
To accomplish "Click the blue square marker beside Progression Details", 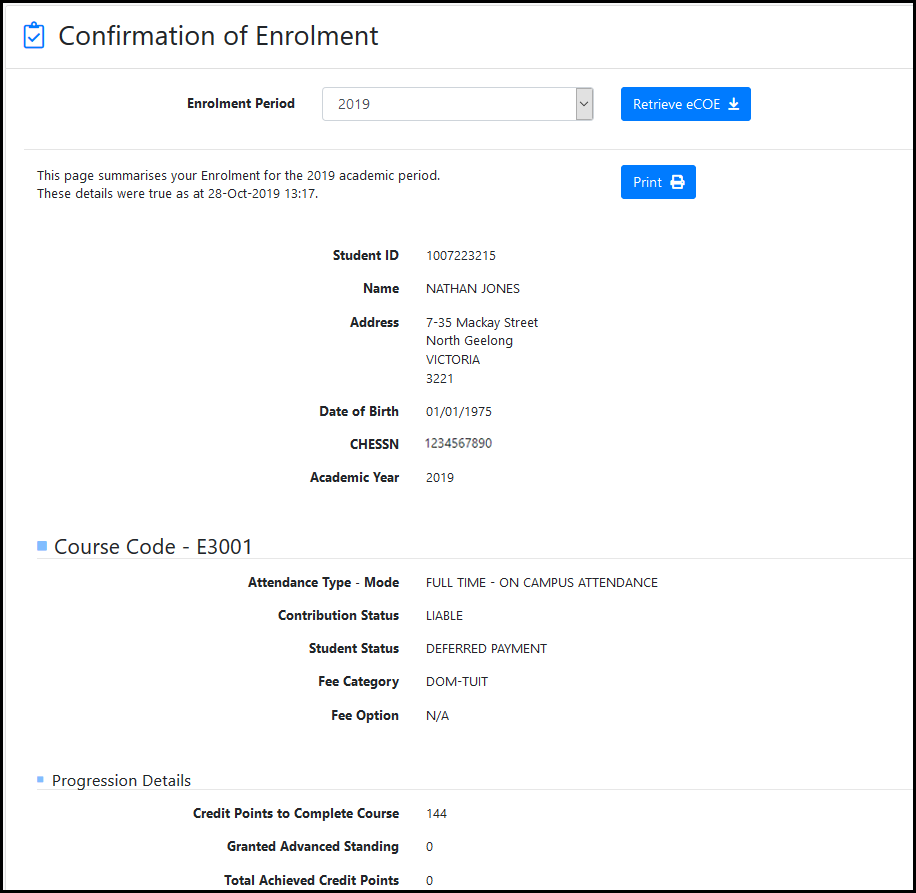I will (41, 780).
